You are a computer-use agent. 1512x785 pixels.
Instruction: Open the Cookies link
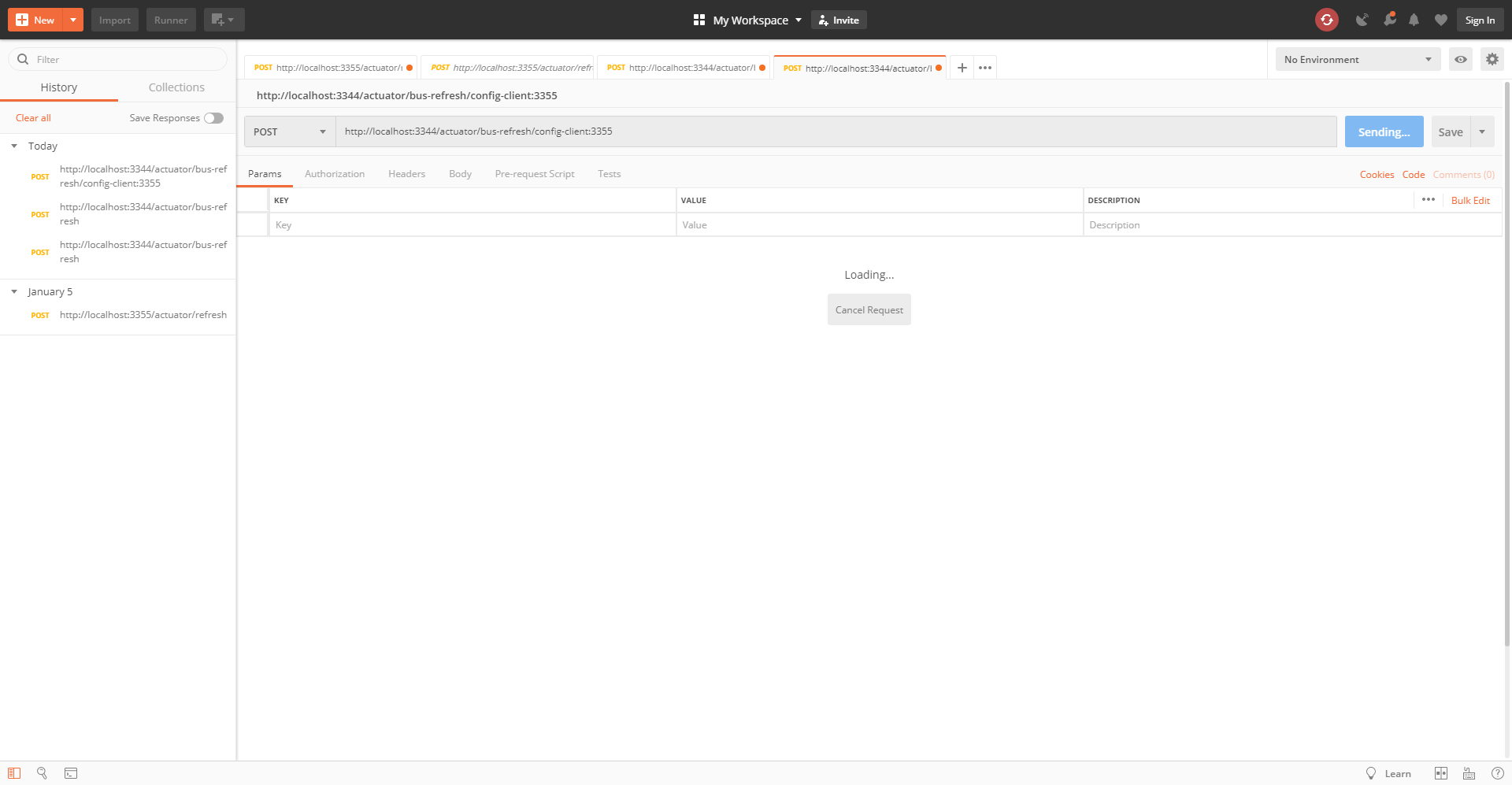[x=1377, y=175]
